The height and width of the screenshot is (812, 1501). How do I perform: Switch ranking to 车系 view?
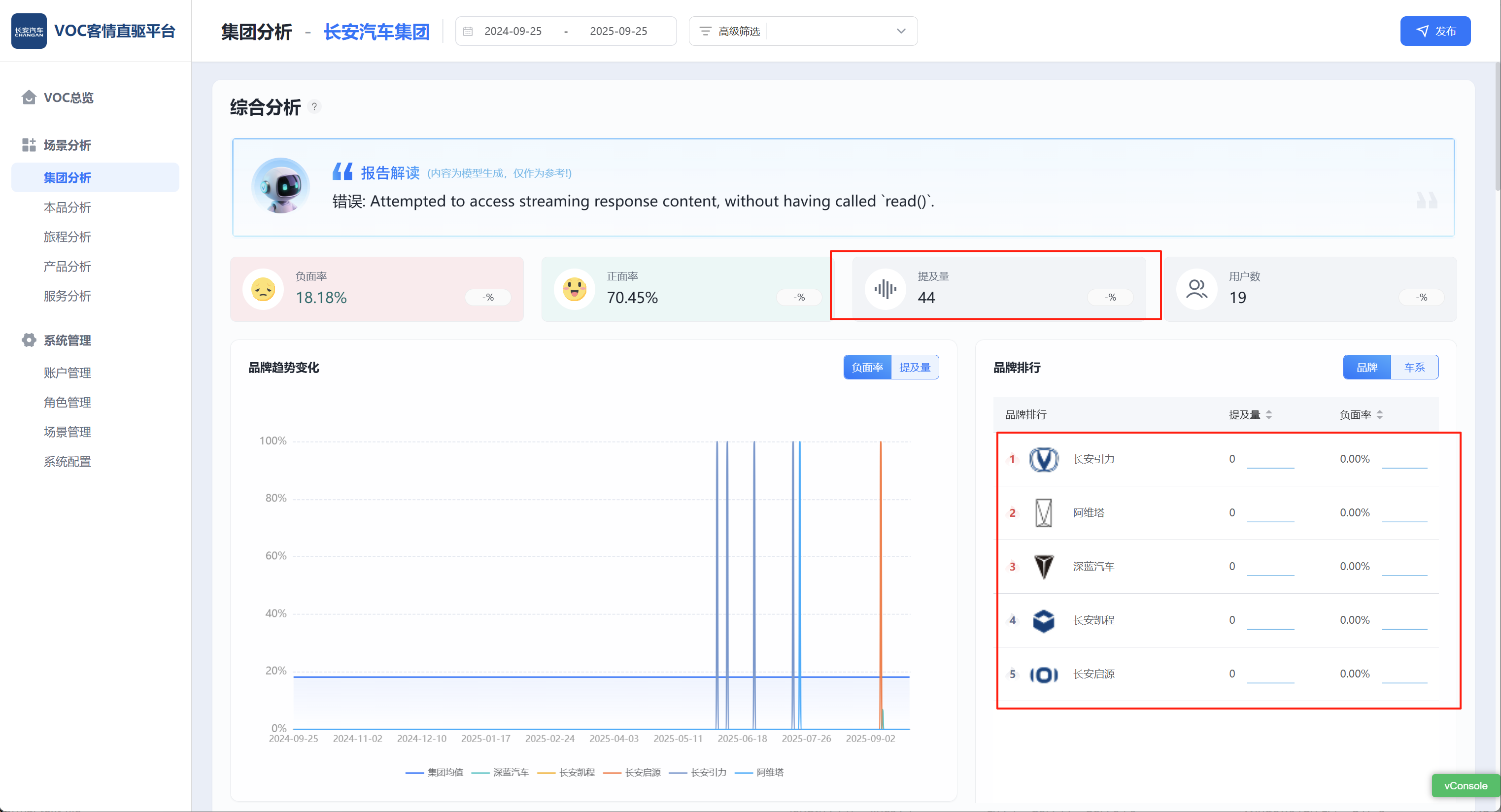(1414, 368)
